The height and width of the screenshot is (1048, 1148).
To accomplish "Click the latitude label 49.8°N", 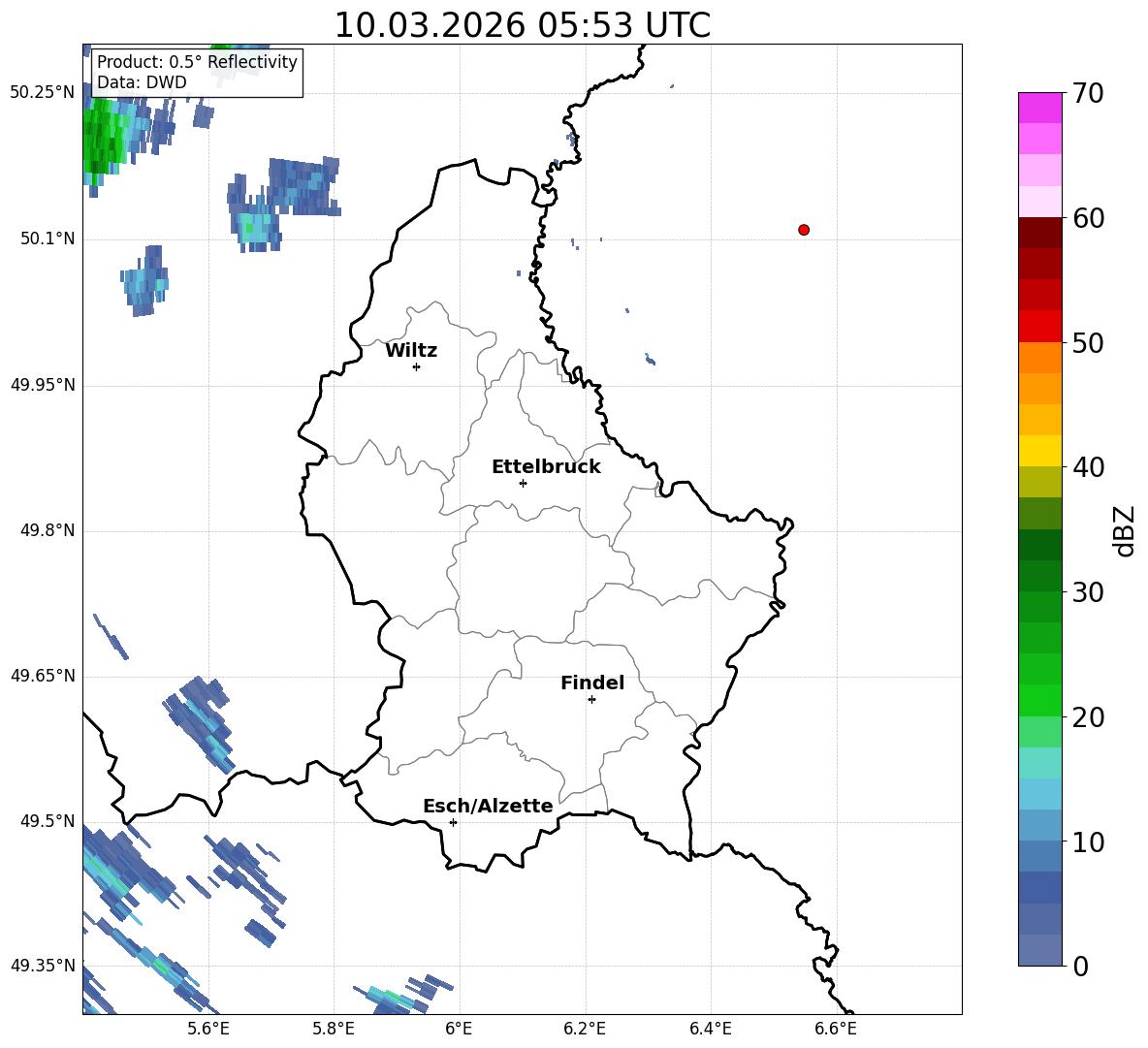I will [x=48, y=530].
